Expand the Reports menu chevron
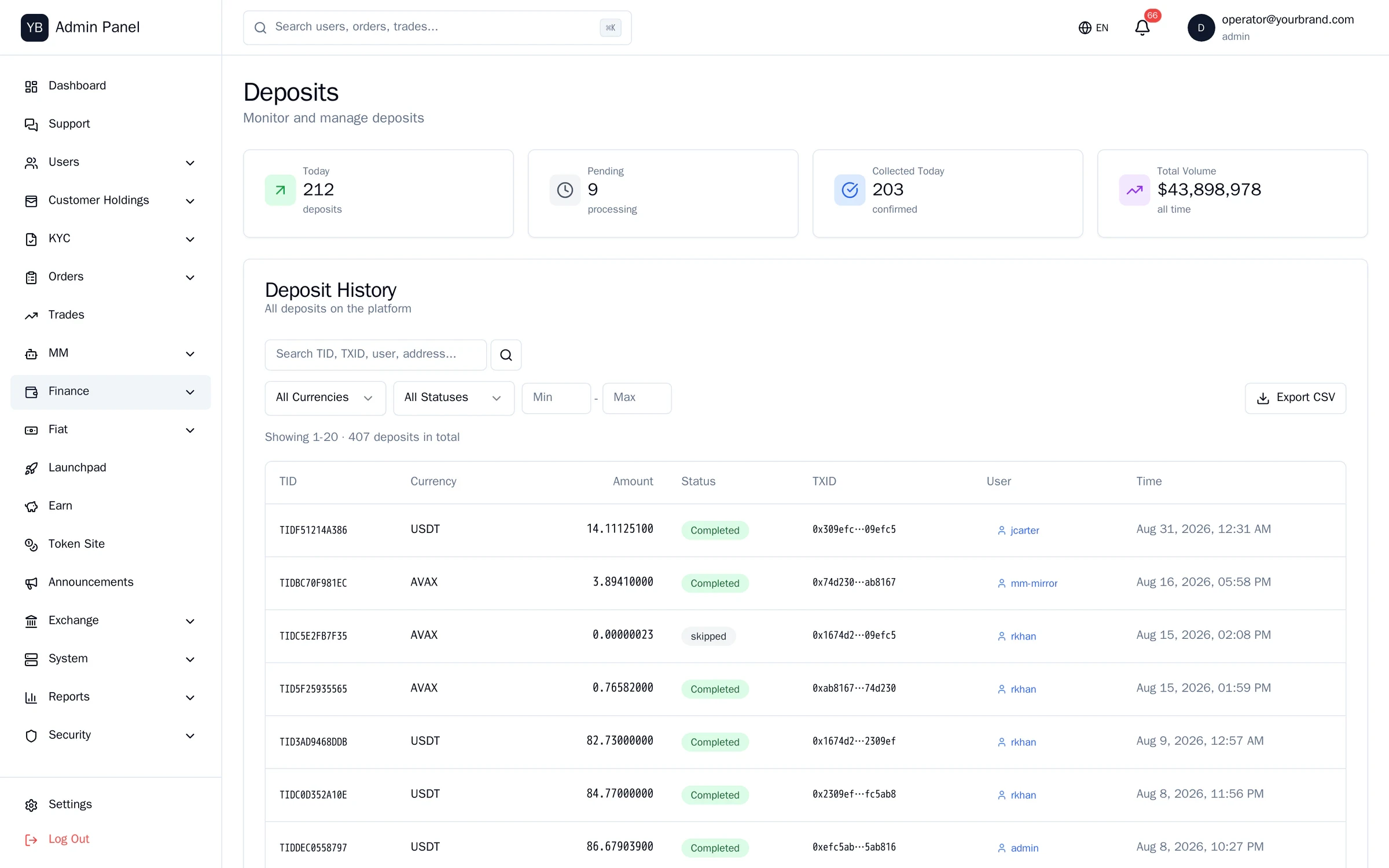 pyautogui.click(x=190, y=698)
